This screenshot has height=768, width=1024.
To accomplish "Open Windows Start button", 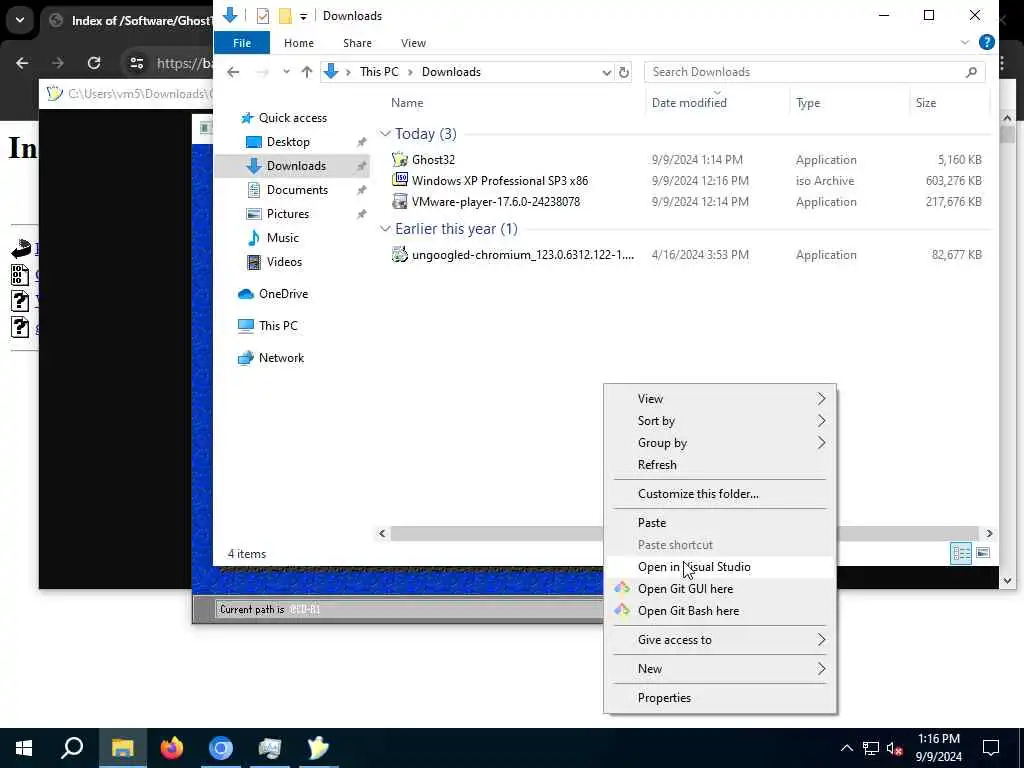I will [24, 748].
